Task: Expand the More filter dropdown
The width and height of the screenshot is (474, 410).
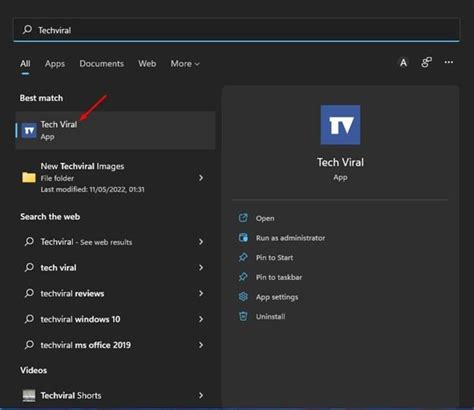Action: tap(185, 64)
